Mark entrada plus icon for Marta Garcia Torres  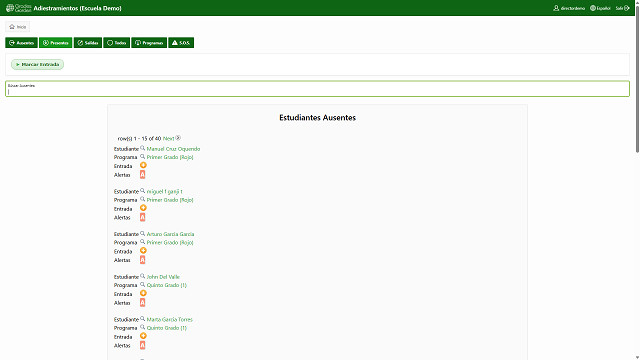(143, 336)
